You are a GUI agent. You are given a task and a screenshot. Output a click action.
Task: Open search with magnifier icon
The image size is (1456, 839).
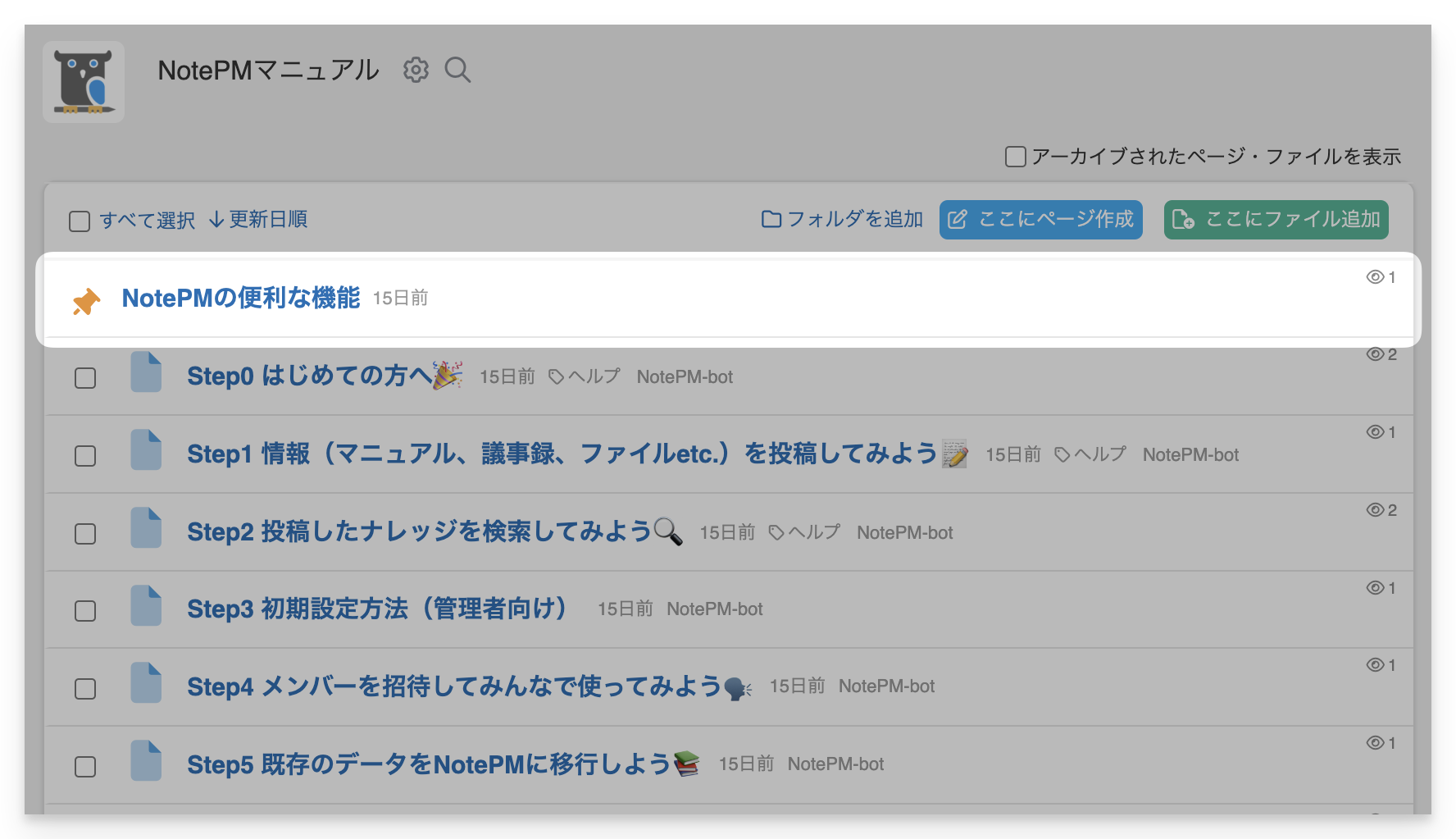click(x=457, y=71)
